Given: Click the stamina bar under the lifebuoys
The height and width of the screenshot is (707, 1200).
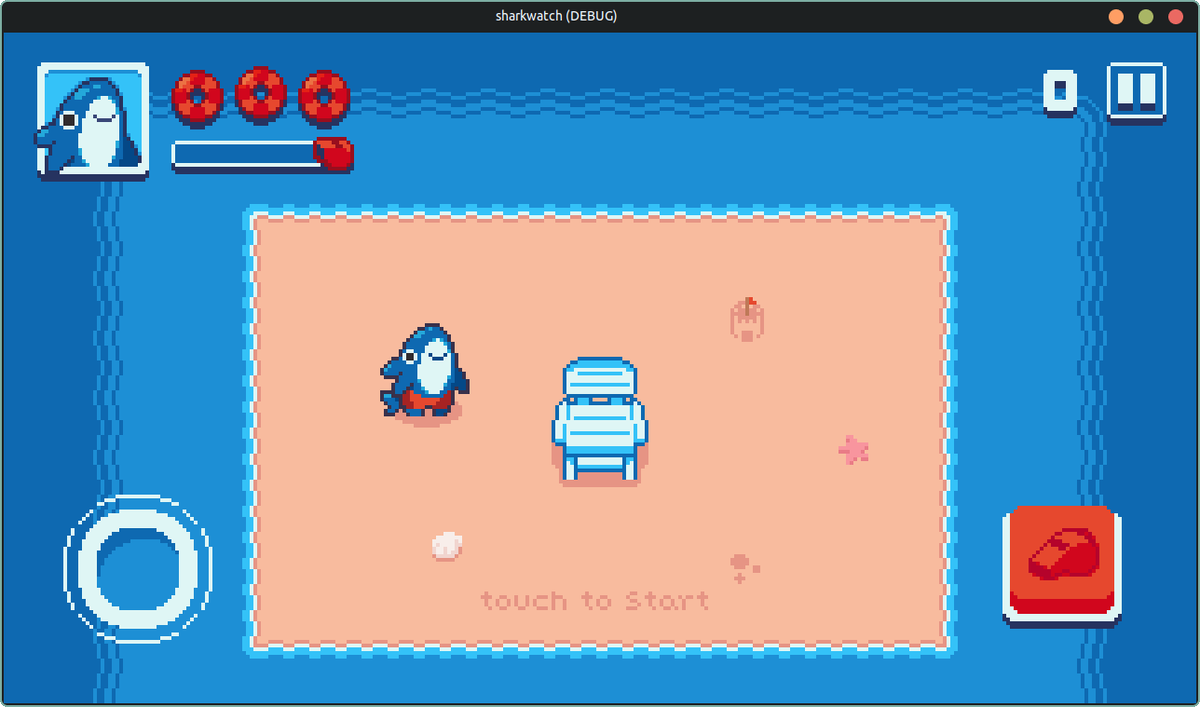Looking at the screenshot, I should 261,155.
